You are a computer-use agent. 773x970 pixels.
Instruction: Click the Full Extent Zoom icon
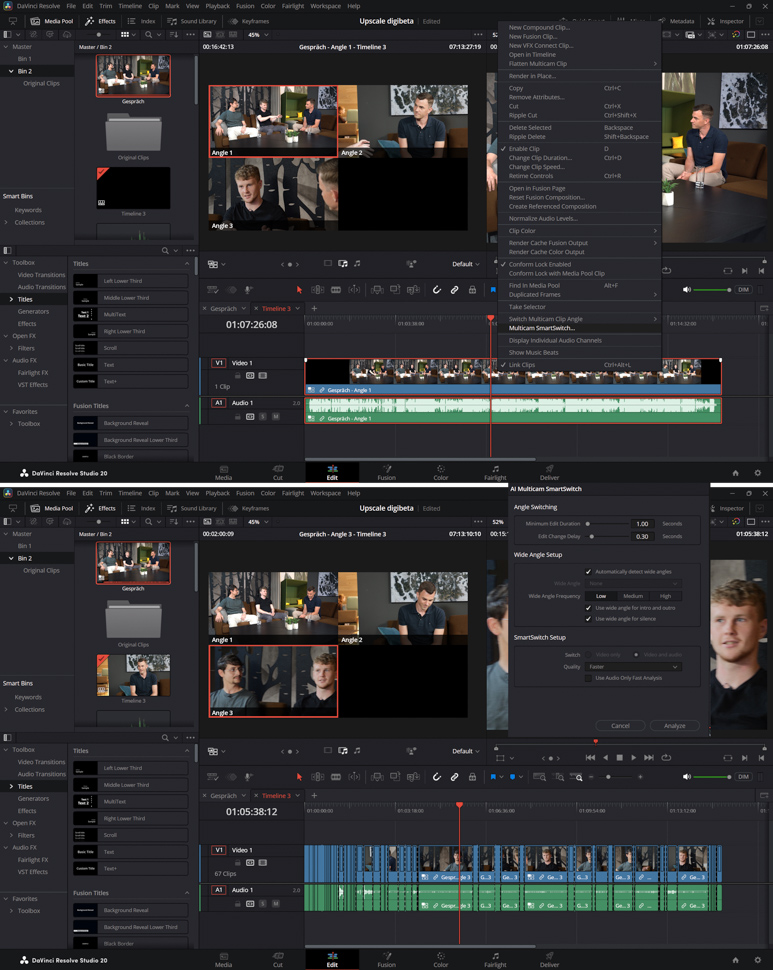click(540, 776)
